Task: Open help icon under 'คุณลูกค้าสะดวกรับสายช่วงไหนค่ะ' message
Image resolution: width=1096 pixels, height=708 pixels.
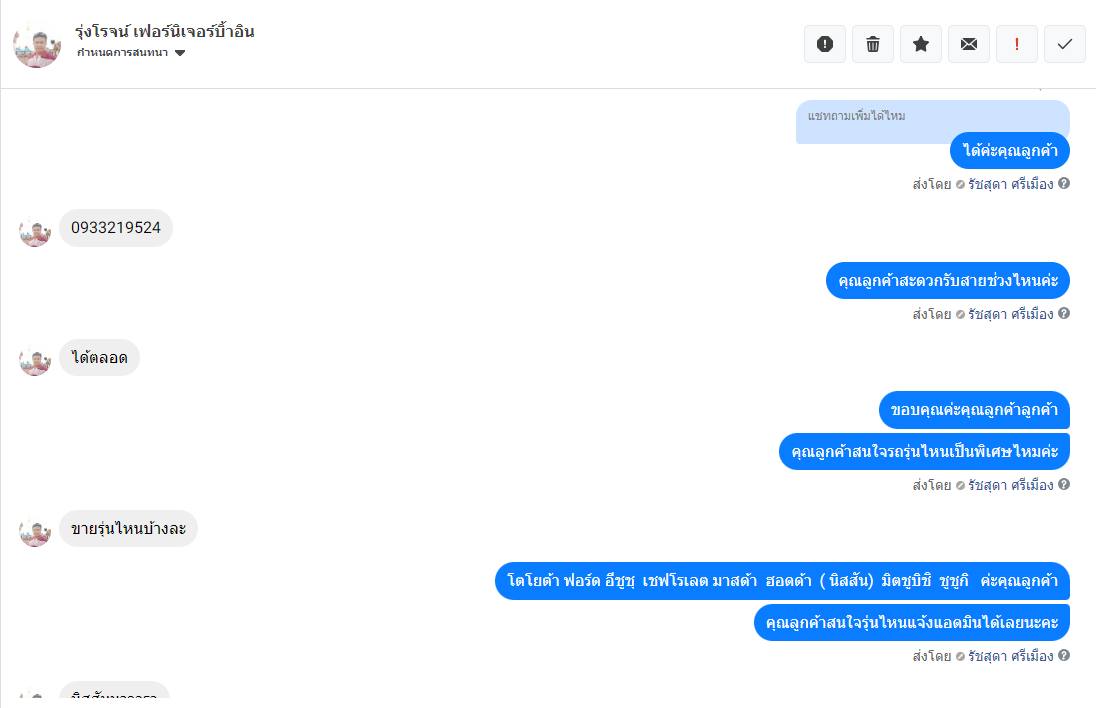Action: click(x=1064, y=313)
